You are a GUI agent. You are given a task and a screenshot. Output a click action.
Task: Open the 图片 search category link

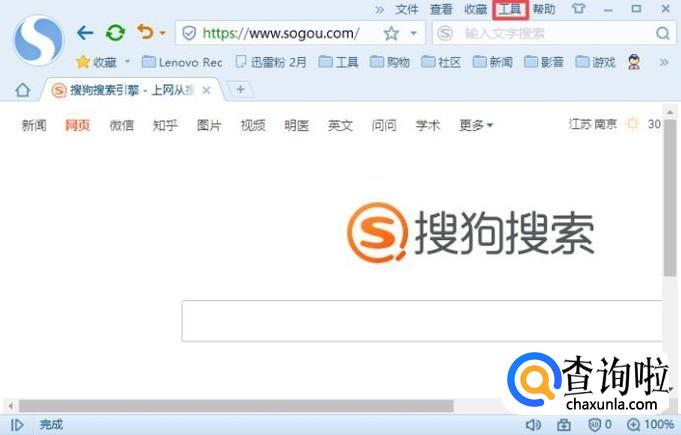point(209,125)
